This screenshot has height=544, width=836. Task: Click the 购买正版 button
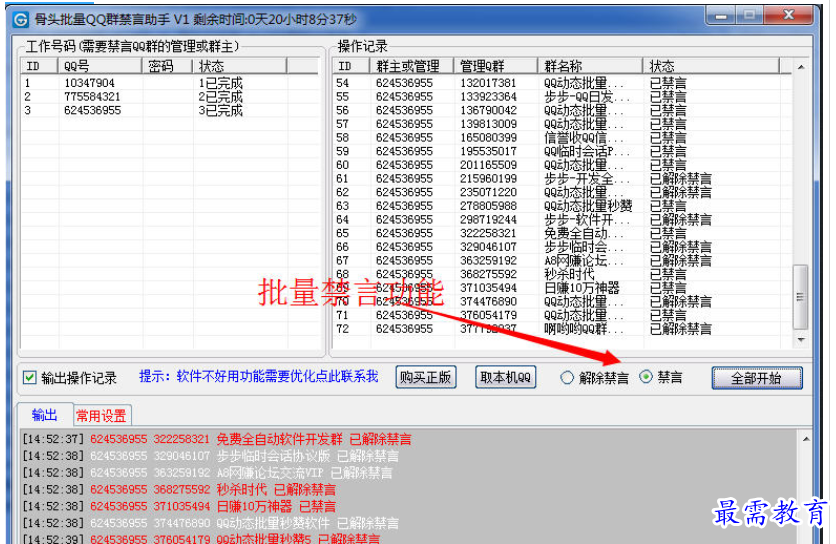pyautogui.click(x=425, y=378)
